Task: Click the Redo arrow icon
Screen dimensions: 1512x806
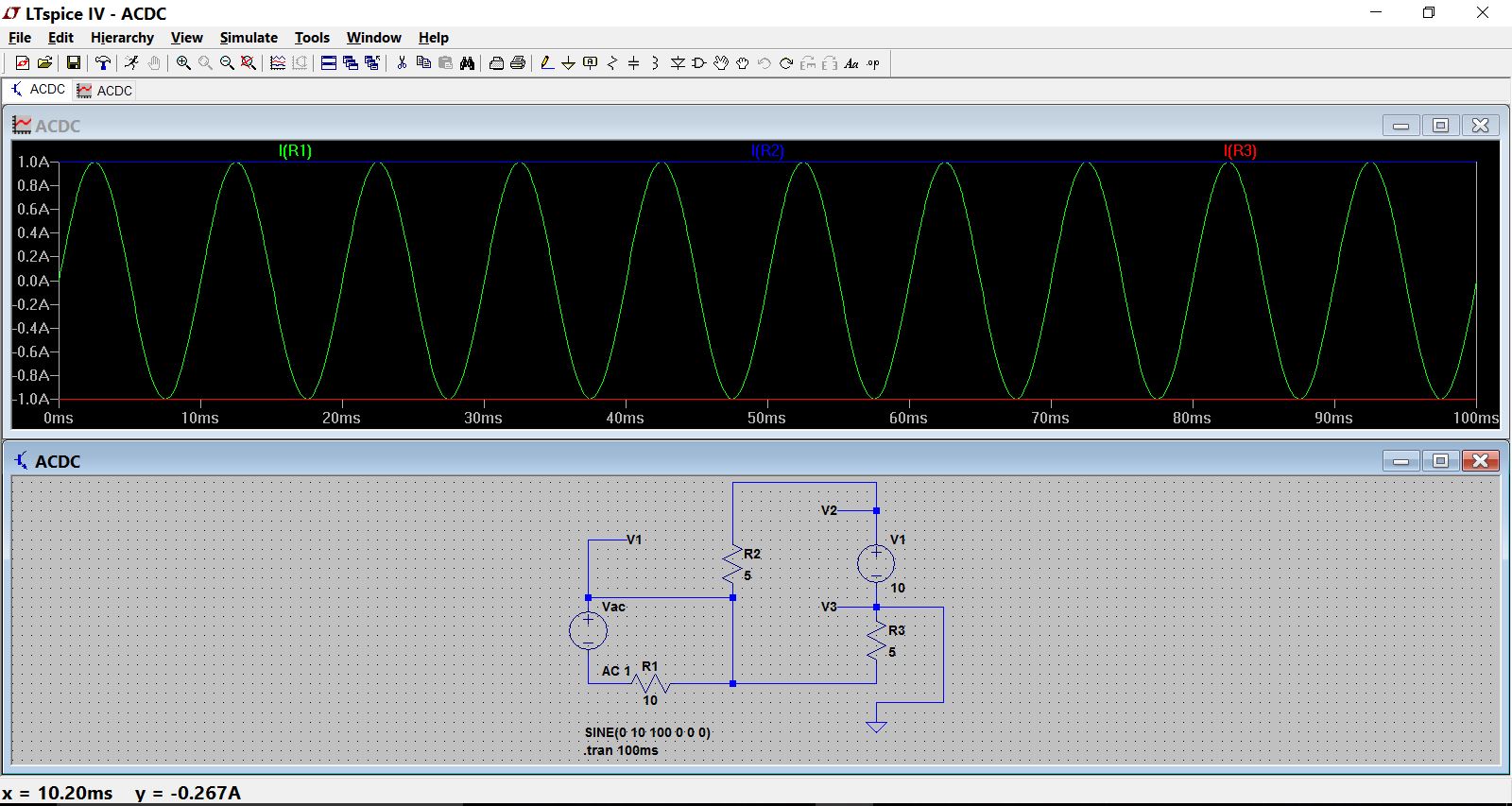Action: coord(786,63)
